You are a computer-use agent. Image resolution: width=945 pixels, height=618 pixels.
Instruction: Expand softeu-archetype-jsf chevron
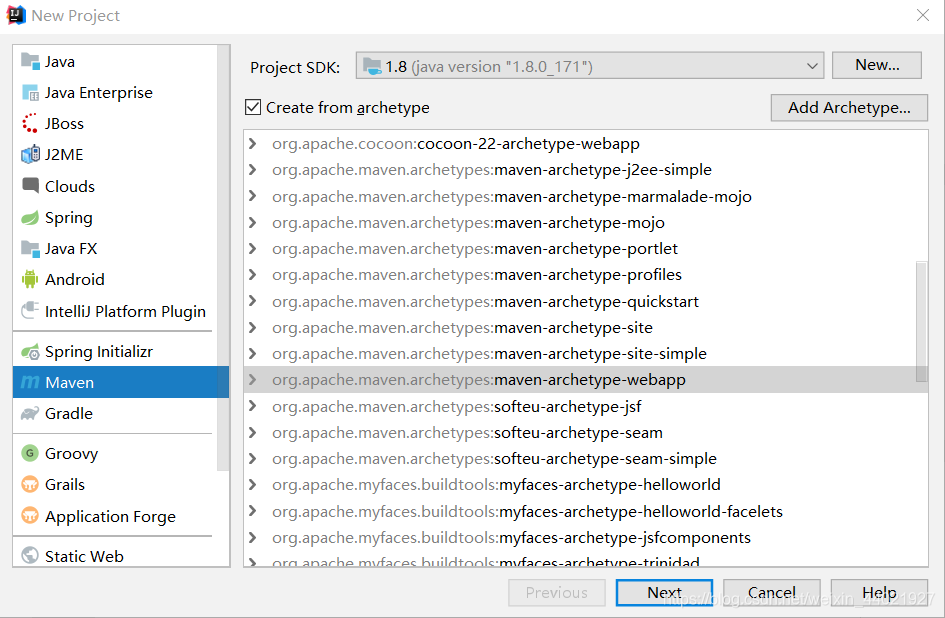point(253,406)
